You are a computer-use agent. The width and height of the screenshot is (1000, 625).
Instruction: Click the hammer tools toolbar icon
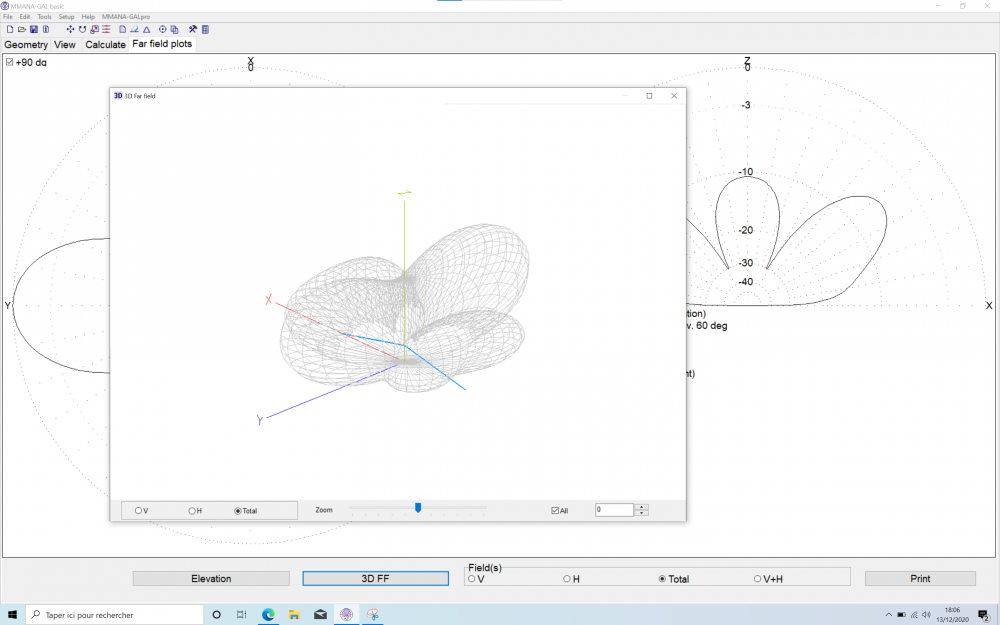tap(192, 29)
